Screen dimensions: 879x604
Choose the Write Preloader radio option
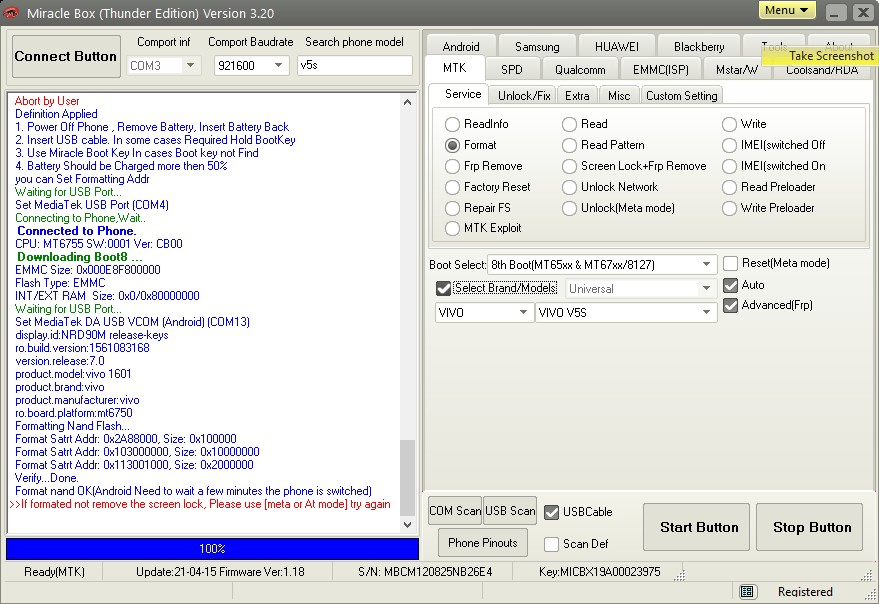tap(729, 208)
